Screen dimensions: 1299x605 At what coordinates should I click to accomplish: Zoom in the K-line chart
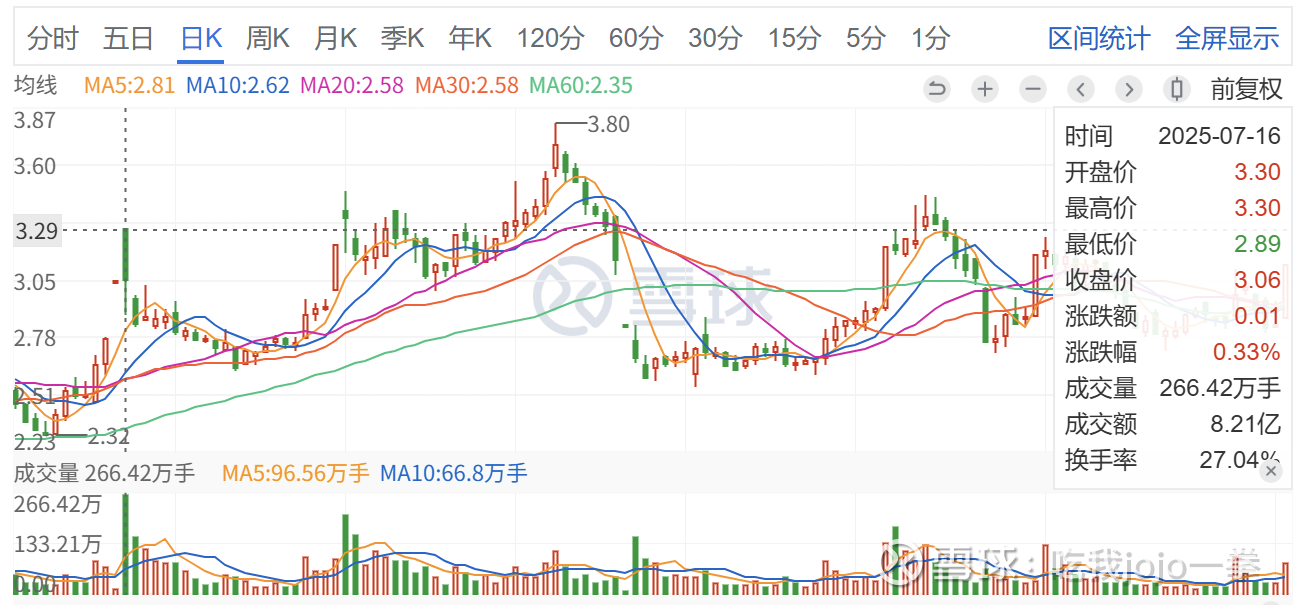985,89
